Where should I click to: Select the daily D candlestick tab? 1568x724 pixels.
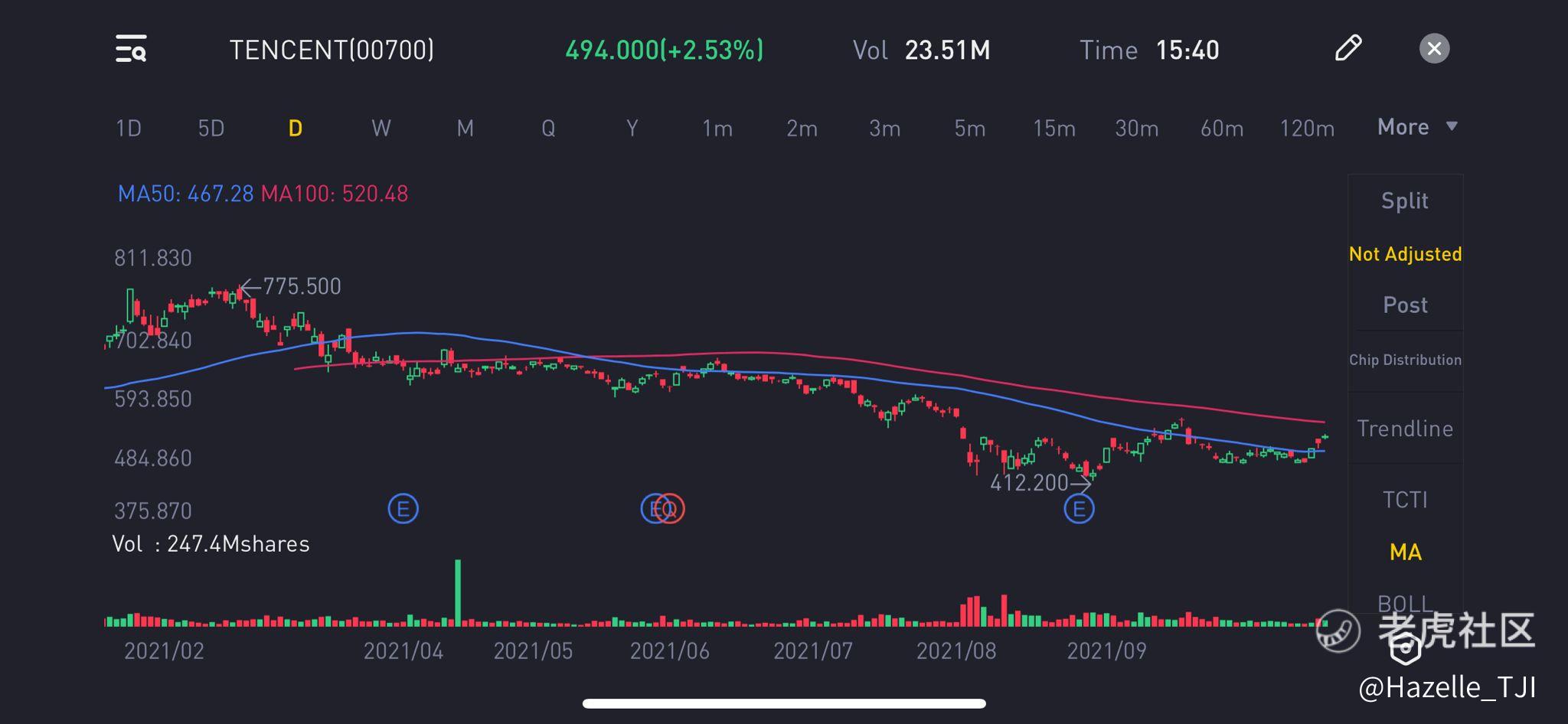(296, 128)
